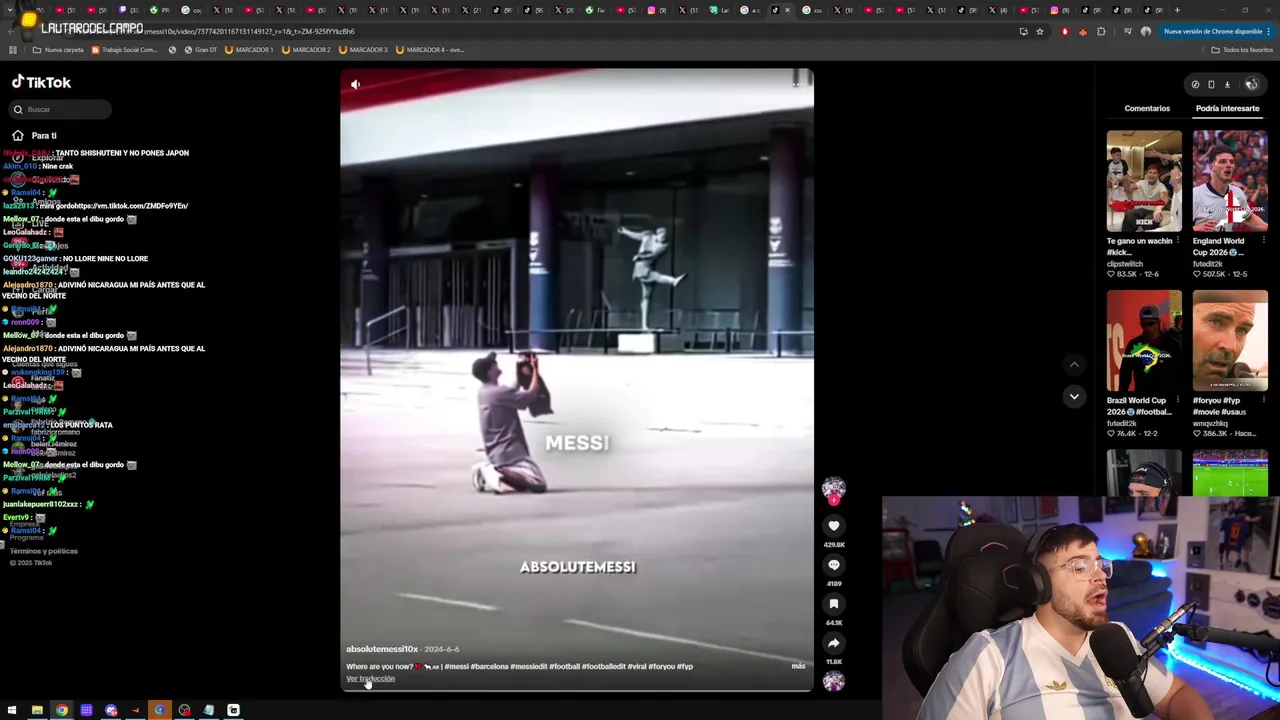Visit clipstwiitch profile link
The width and height of the screenshot is (1280, 720).
pos(1125,264)
